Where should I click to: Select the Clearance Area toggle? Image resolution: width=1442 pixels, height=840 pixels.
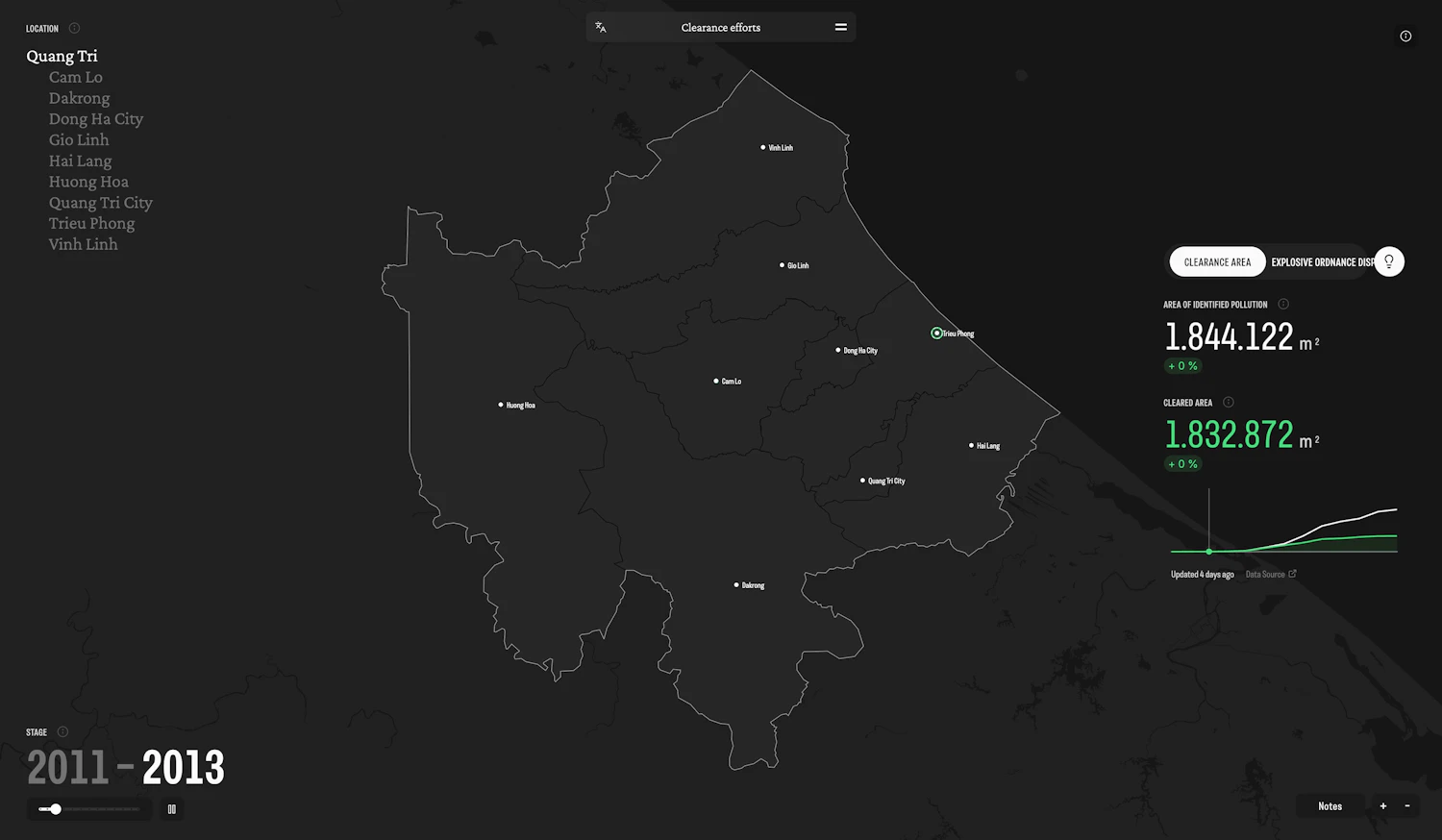click(x=1217, y=262)
